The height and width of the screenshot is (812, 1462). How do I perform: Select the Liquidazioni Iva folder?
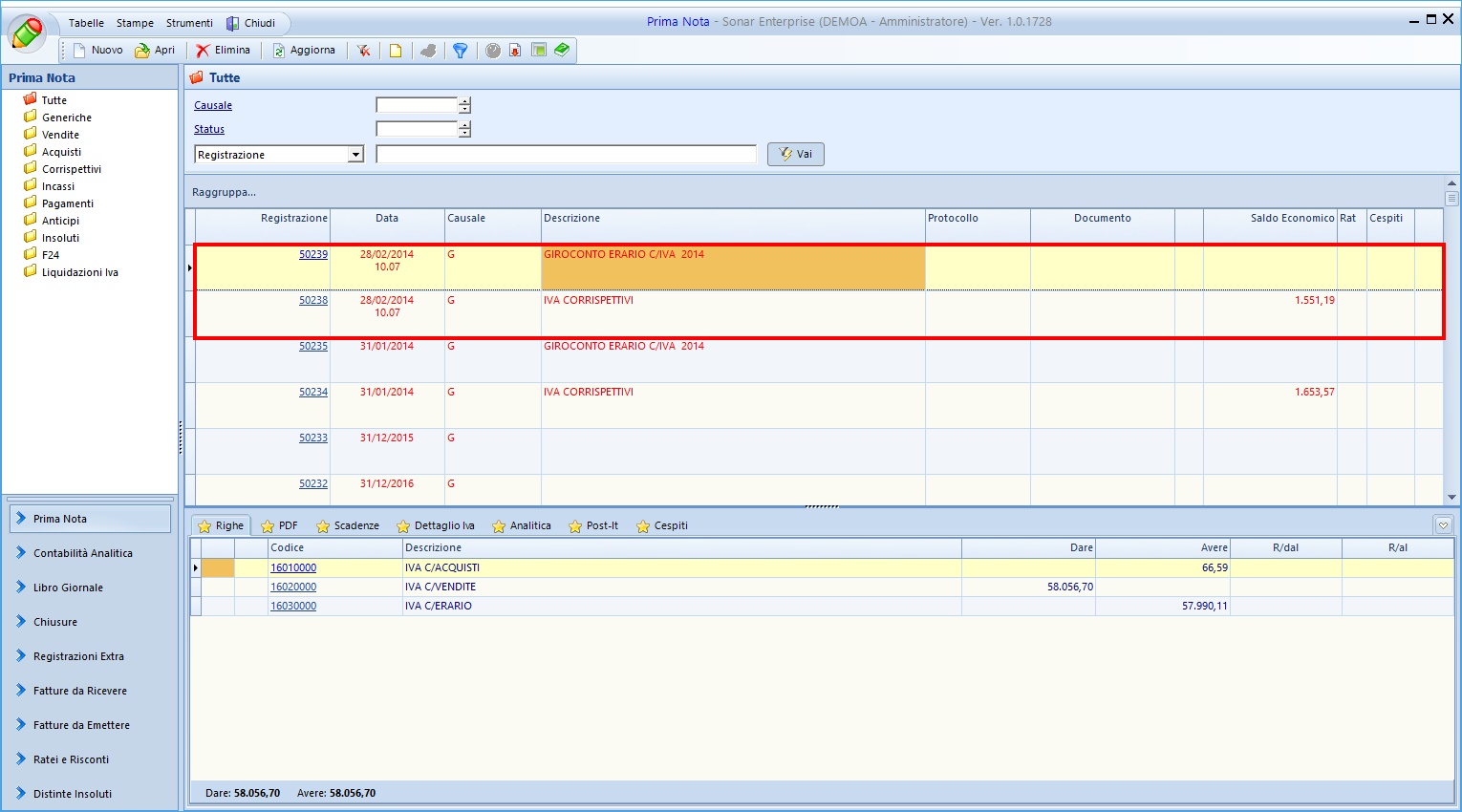click(79, 272)
